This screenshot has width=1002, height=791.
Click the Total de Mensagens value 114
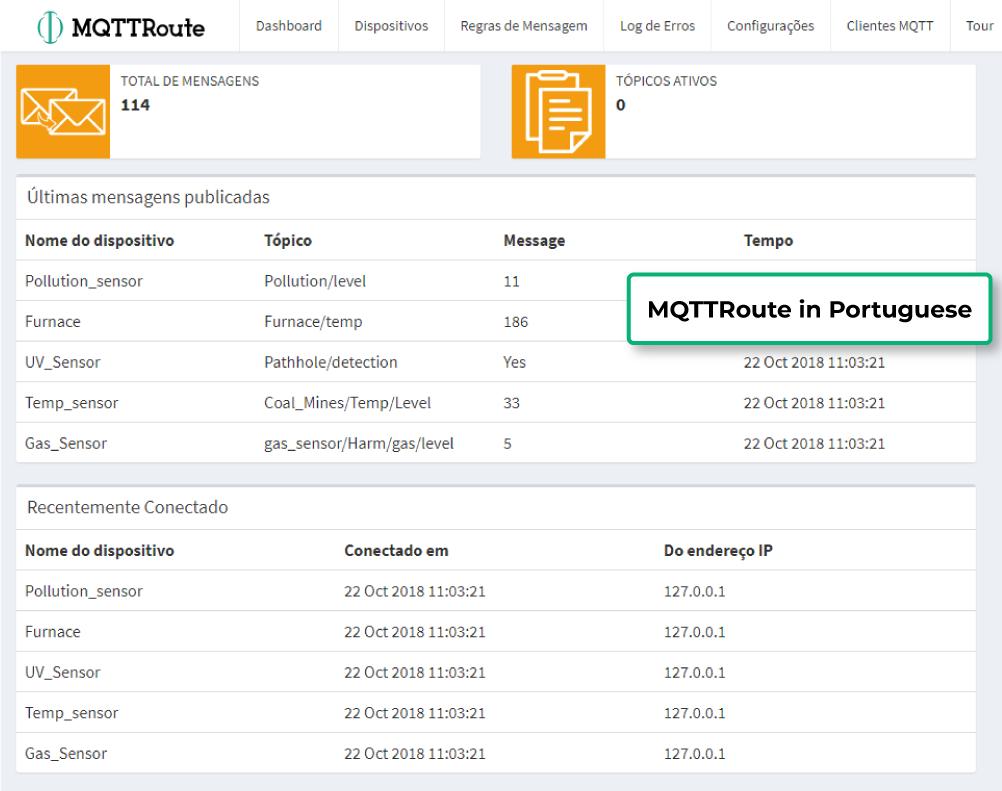135,105
